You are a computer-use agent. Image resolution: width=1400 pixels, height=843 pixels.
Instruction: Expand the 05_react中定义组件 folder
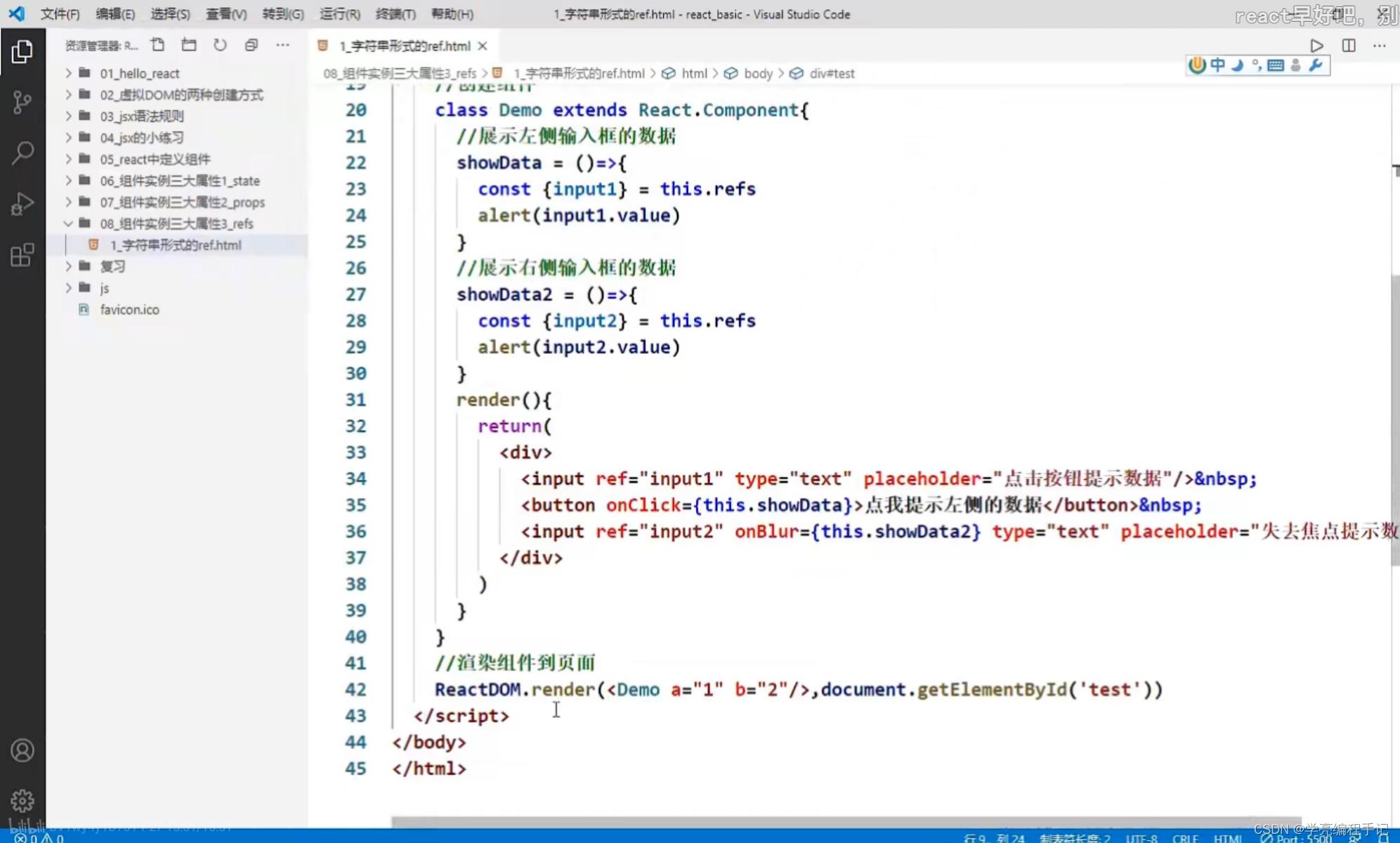pyautogui.click(x=177, y=159)
